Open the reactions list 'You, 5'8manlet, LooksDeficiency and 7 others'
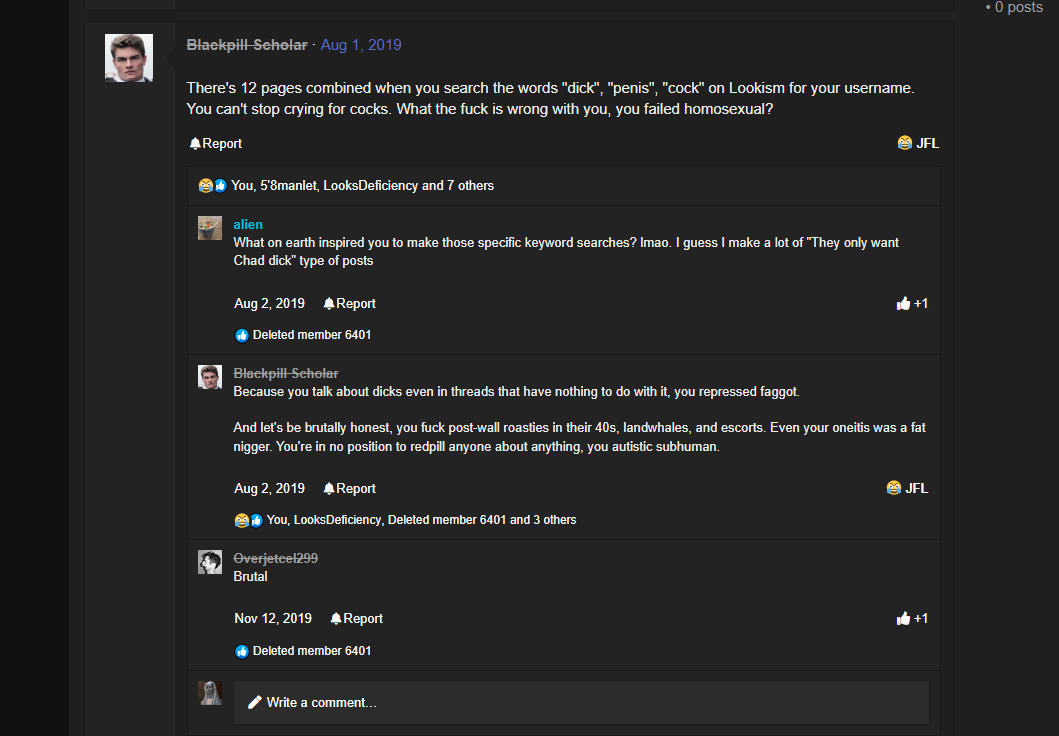The width and height of the screenshot is (1059, 736). [362, 186]
